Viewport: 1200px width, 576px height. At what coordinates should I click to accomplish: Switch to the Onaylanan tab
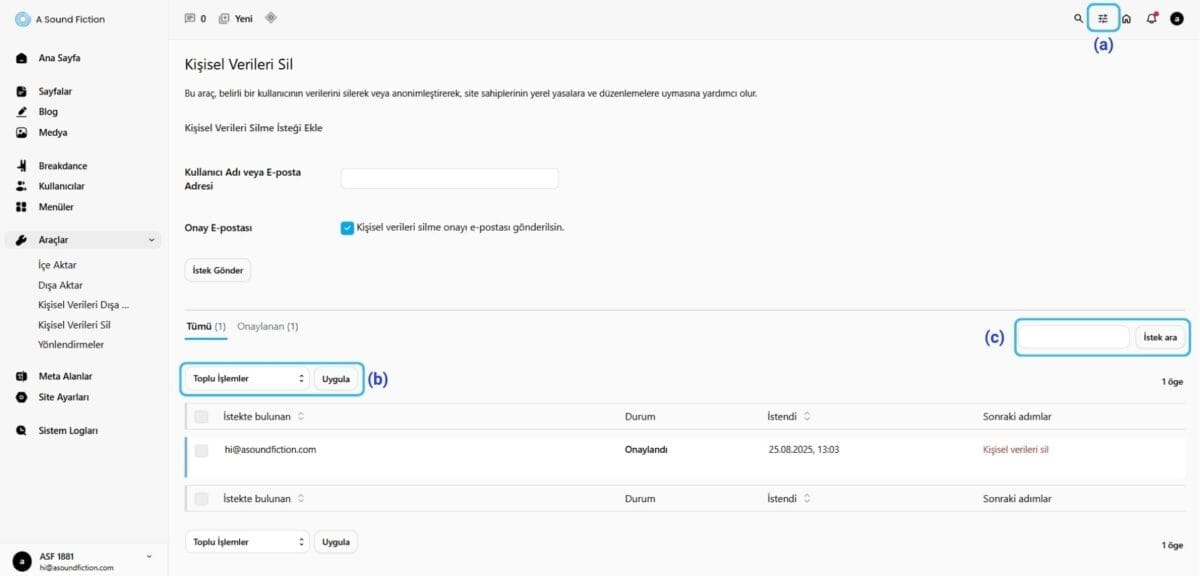tap(267, 327)
